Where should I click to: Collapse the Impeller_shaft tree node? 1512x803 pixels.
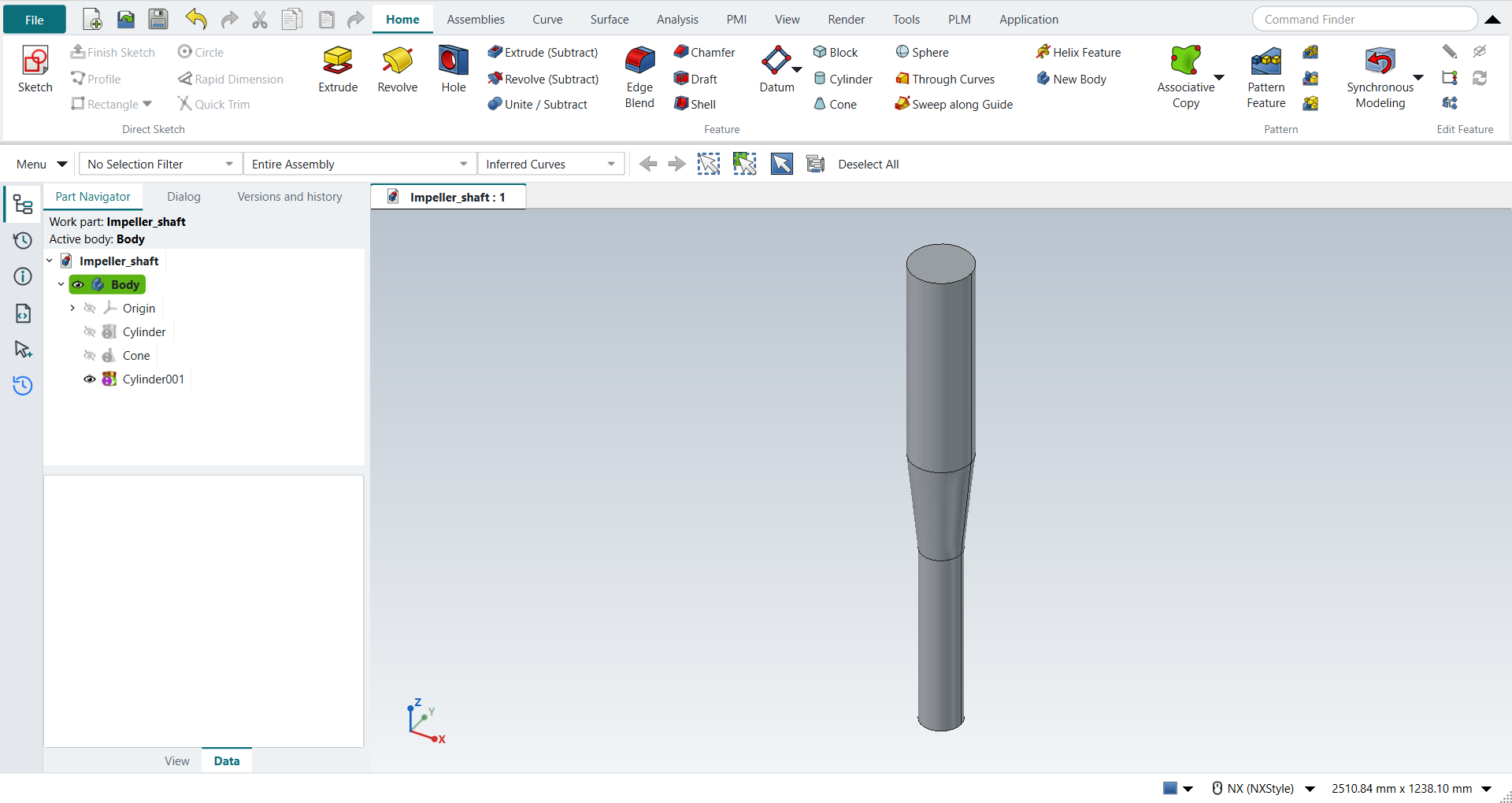coord(50,261)
